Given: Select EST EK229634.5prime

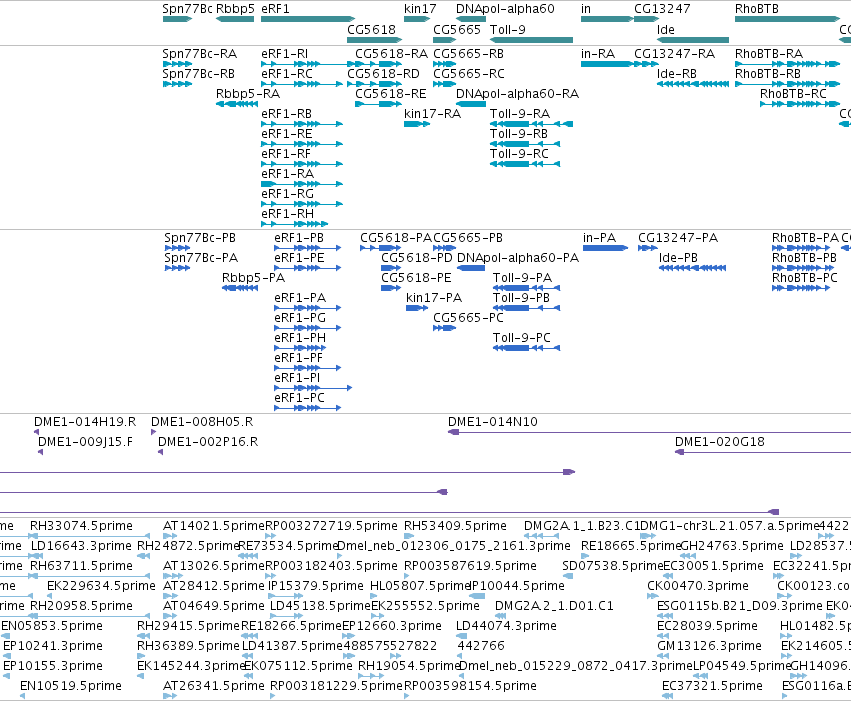Looking at the screenshot, I should [101, 586].
